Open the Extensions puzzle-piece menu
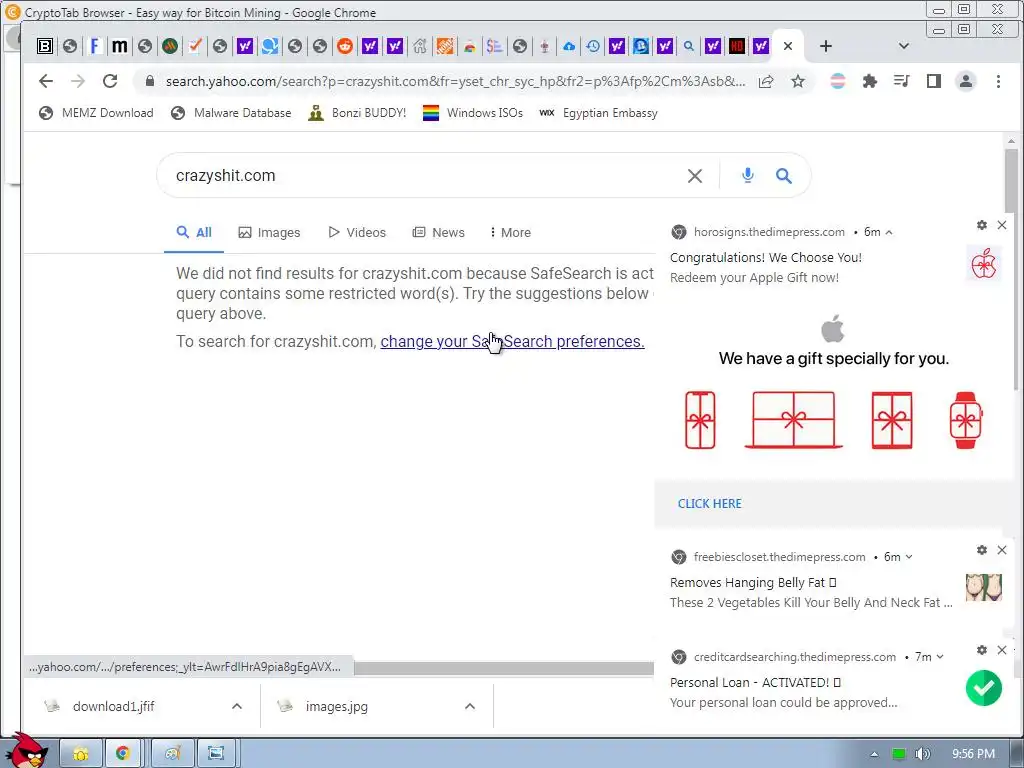The height and width of the screenshot is (768, 1024). coord(869,81)
